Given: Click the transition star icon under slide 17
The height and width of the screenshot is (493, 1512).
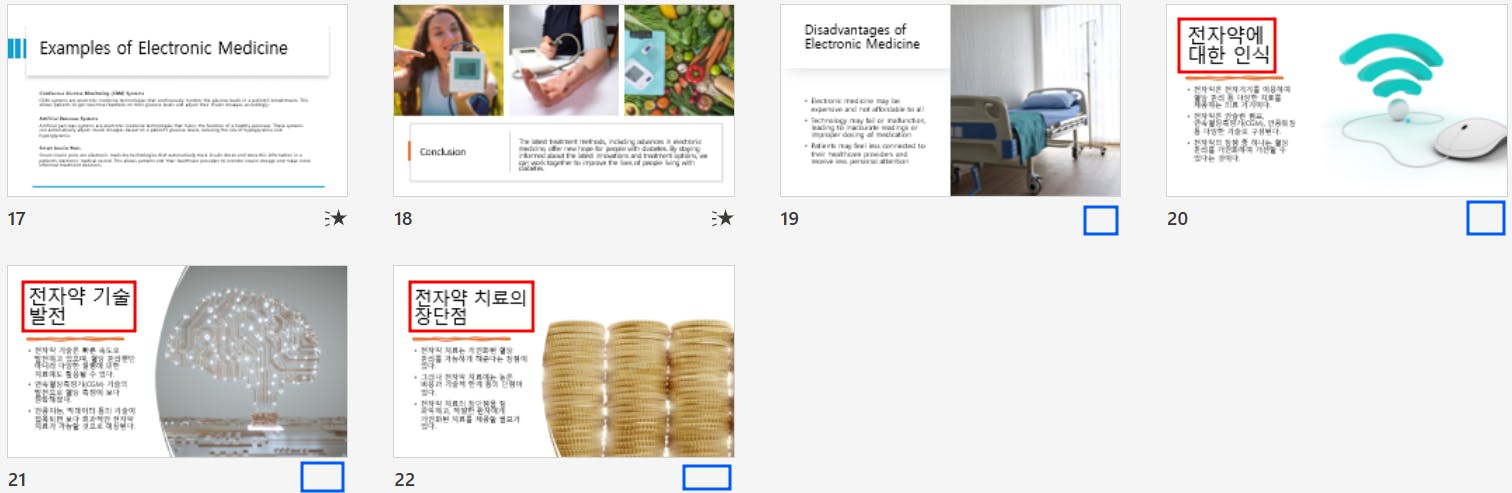Looking at the screenshot, I should (336, 218).
